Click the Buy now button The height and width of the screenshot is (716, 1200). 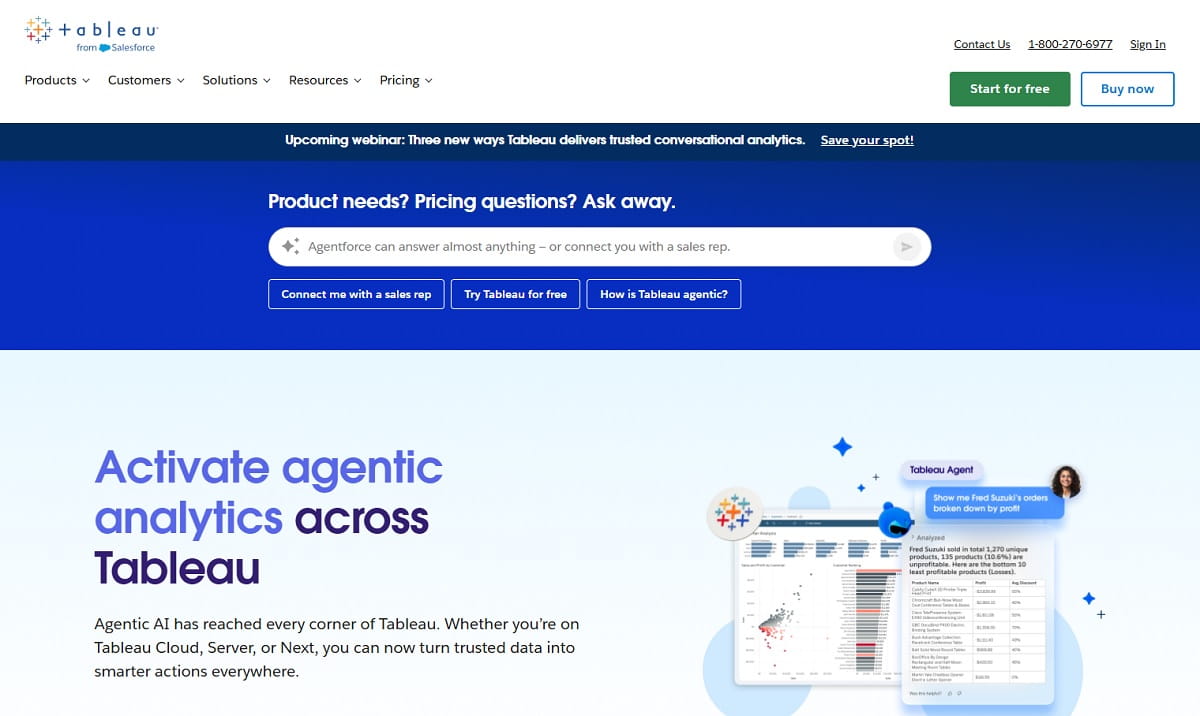tap(1127, 89)
